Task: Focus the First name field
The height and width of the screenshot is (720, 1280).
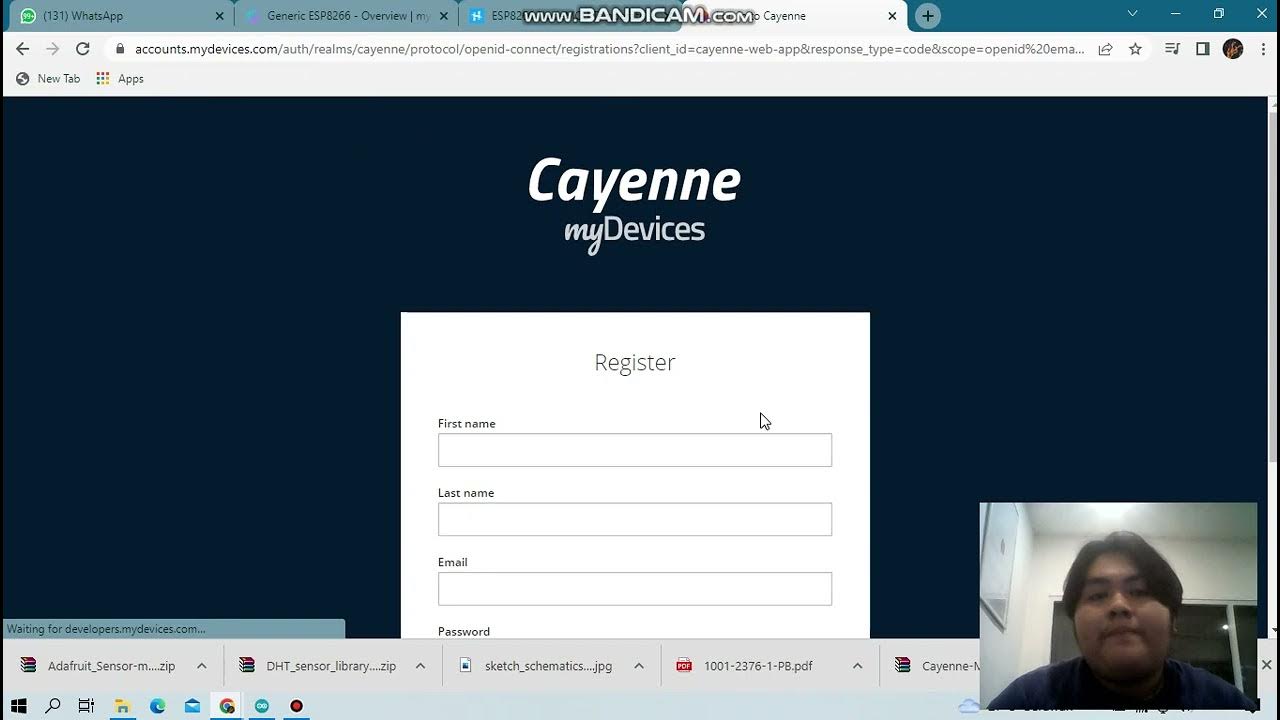Action: pyautogui.click(x=634, y=450)
